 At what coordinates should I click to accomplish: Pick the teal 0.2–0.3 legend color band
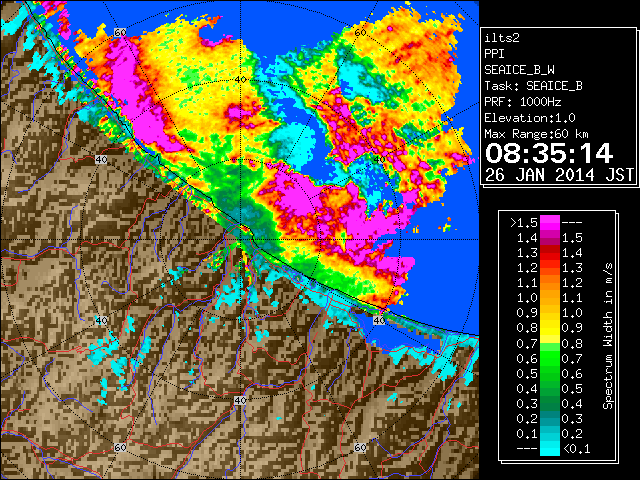pyautogui.click(x=550, y=418)
